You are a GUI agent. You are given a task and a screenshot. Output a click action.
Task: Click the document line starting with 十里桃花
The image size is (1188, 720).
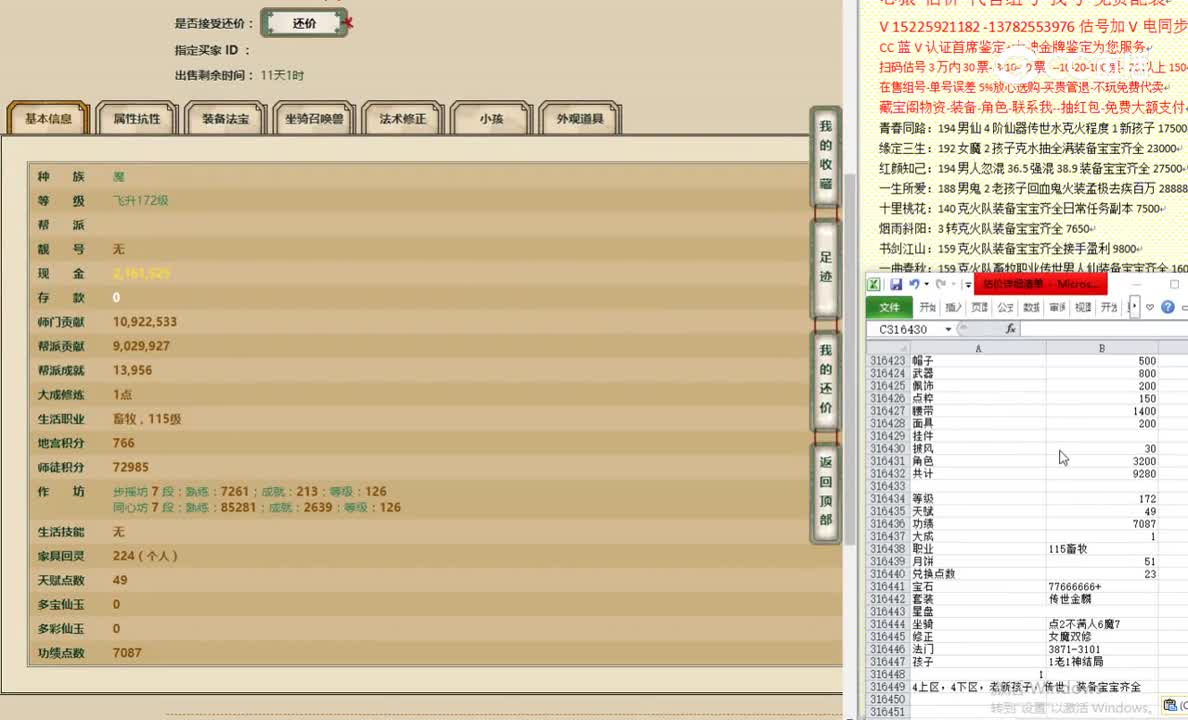click(1023, 208)
